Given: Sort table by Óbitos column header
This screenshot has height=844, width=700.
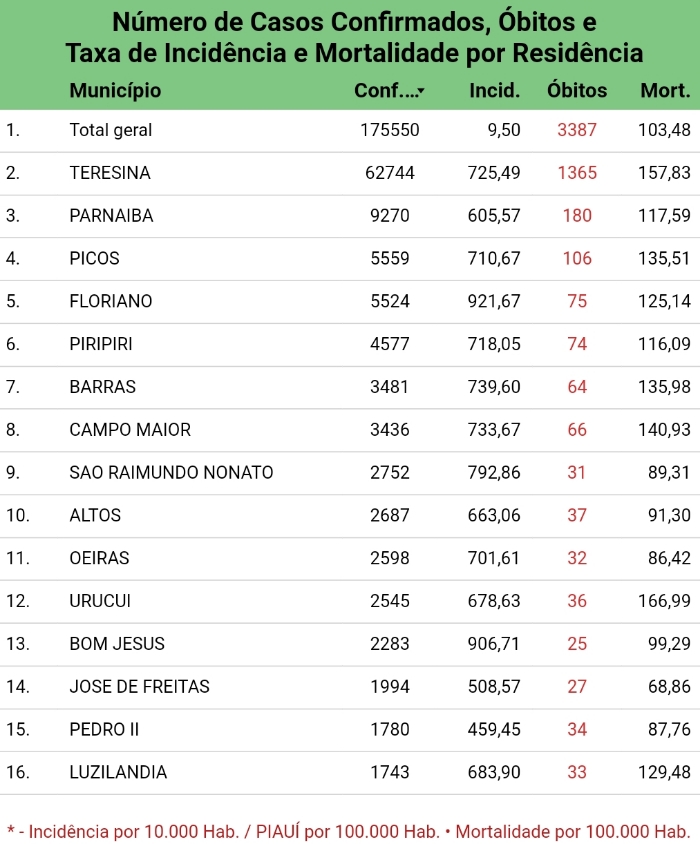Looking at the screenshot, I should pyautogui.click(x=577, y=90).
